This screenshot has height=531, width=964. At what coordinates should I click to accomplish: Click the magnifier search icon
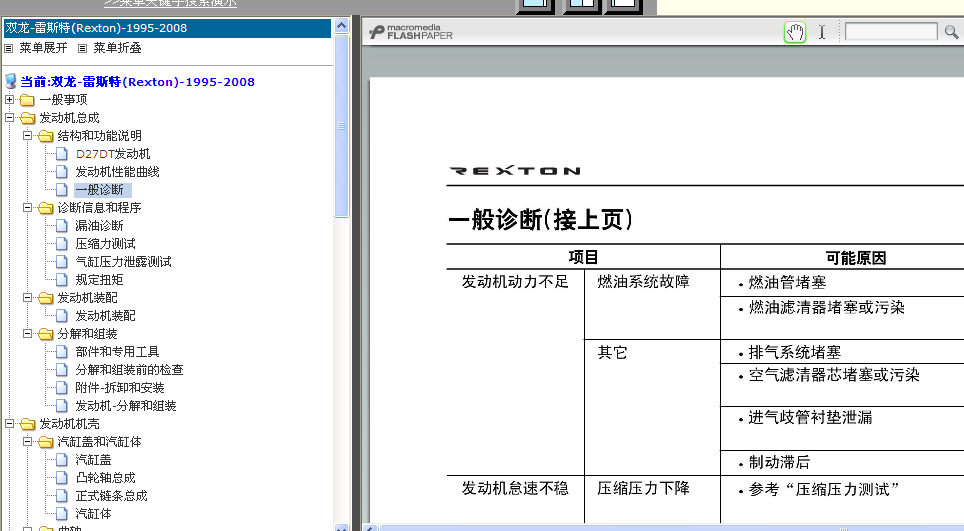[951, 32]
